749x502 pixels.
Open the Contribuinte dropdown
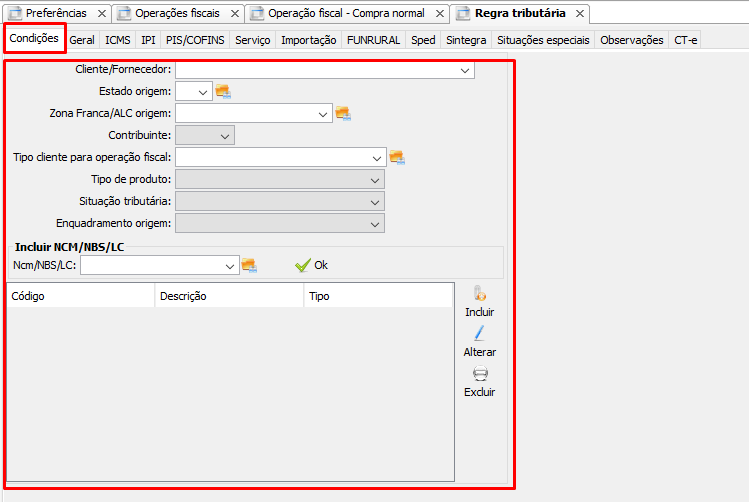[225, 135]
